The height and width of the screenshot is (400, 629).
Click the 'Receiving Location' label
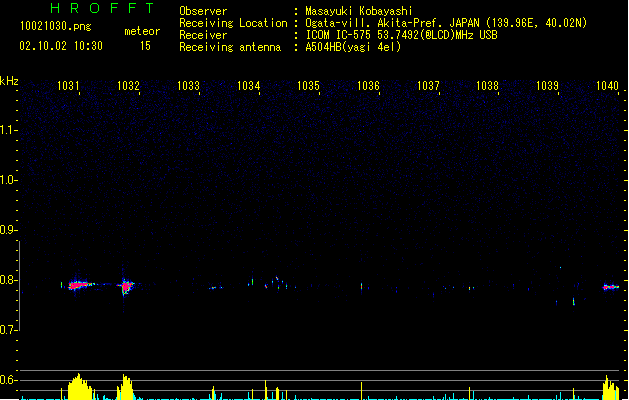[x=233, y=23]
